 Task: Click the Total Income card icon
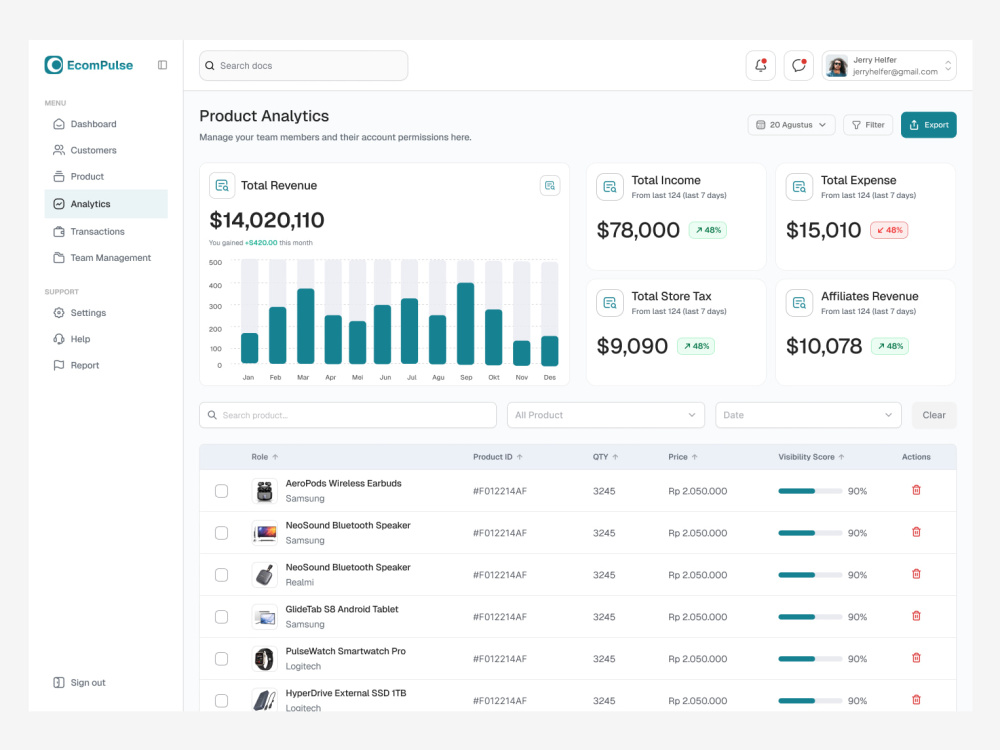[610, 187]
